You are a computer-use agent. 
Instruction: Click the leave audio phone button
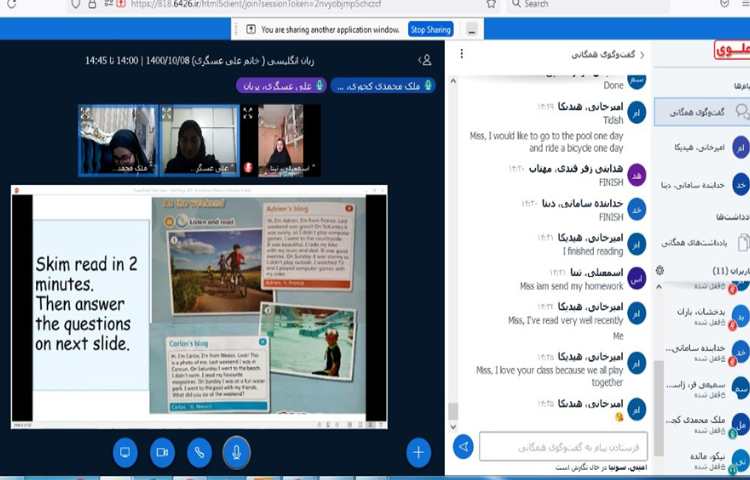click(x=199, y=452)
